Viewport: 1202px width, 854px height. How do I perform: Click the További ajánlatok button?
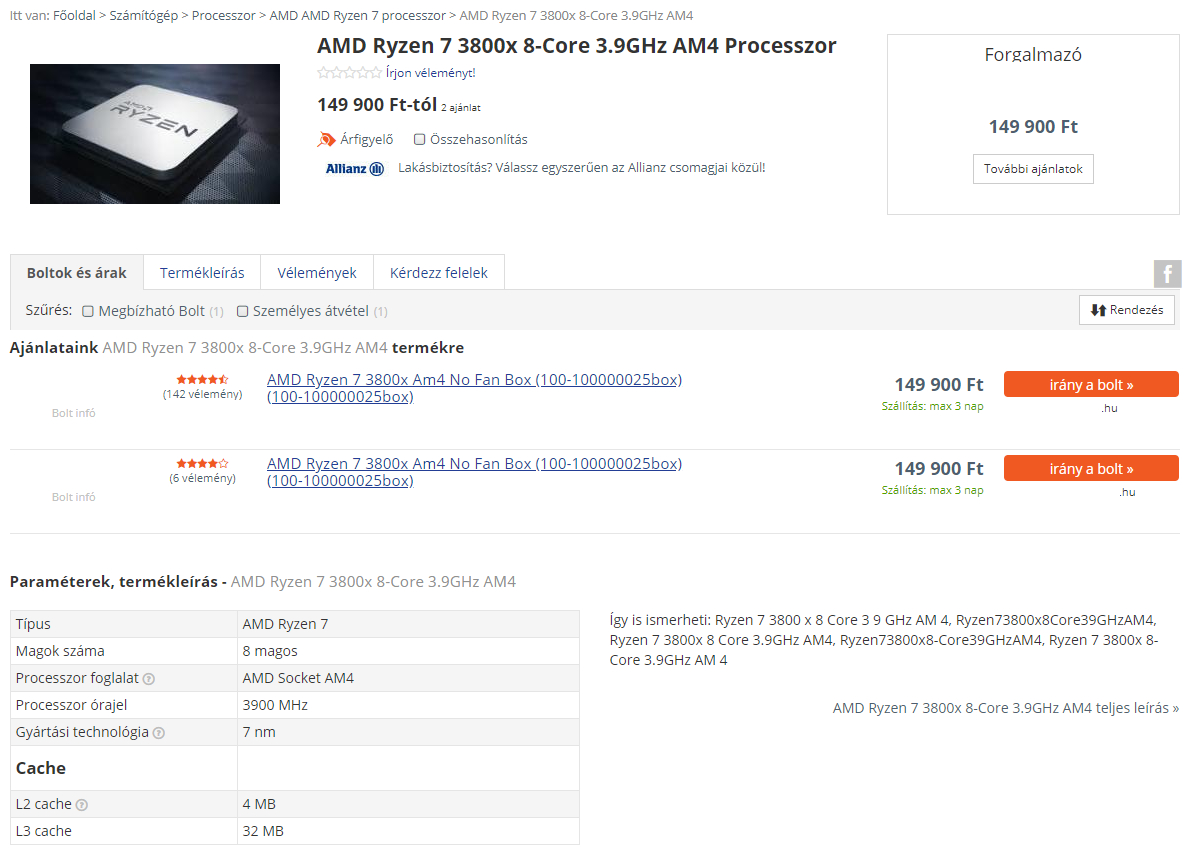[x=1033, y=169]
